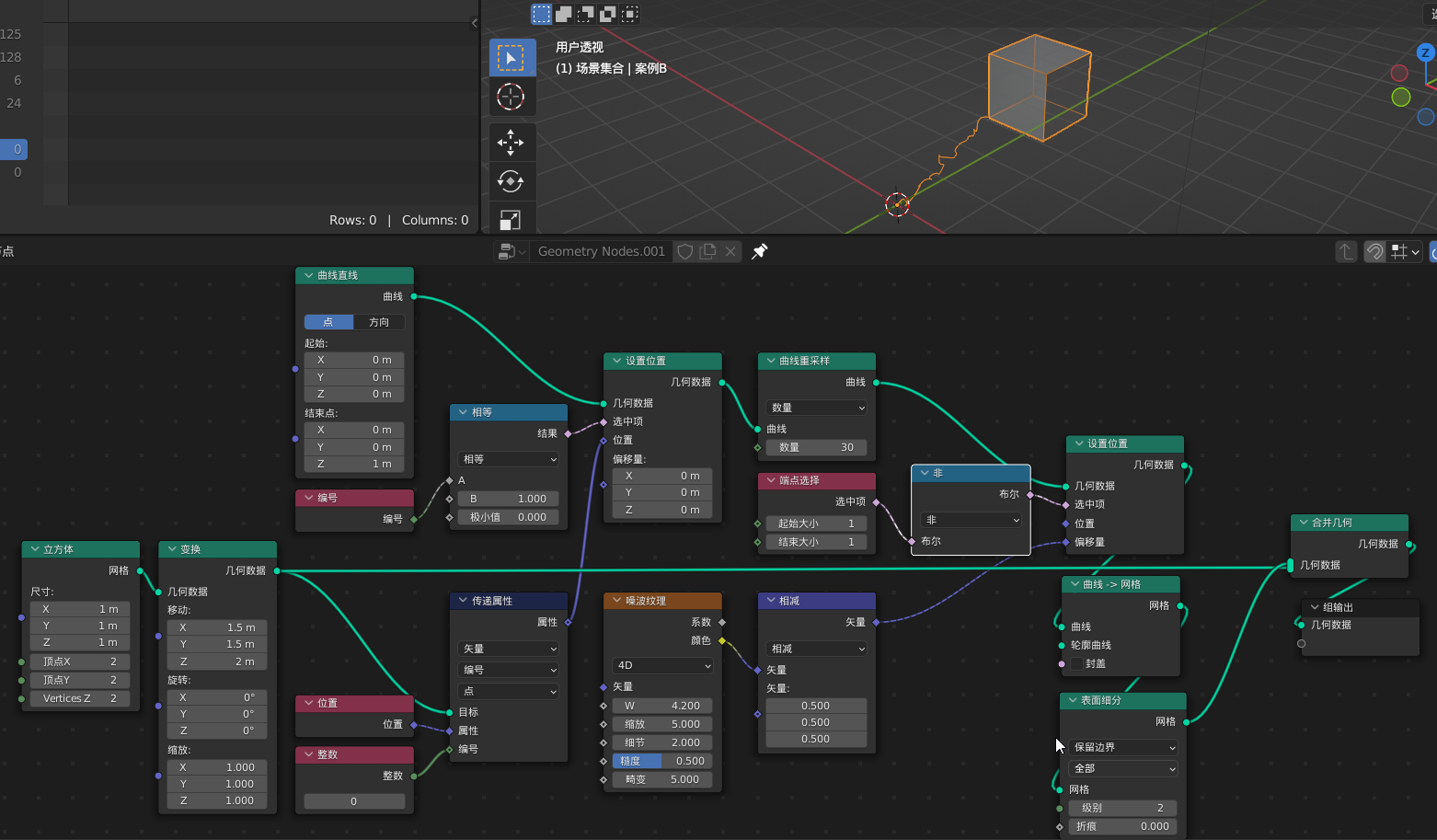The width and height of the screenshot is (1437, 840).
Task: Duplicate the Geometry Nodes.001 node group
Action: coord(707,251)
